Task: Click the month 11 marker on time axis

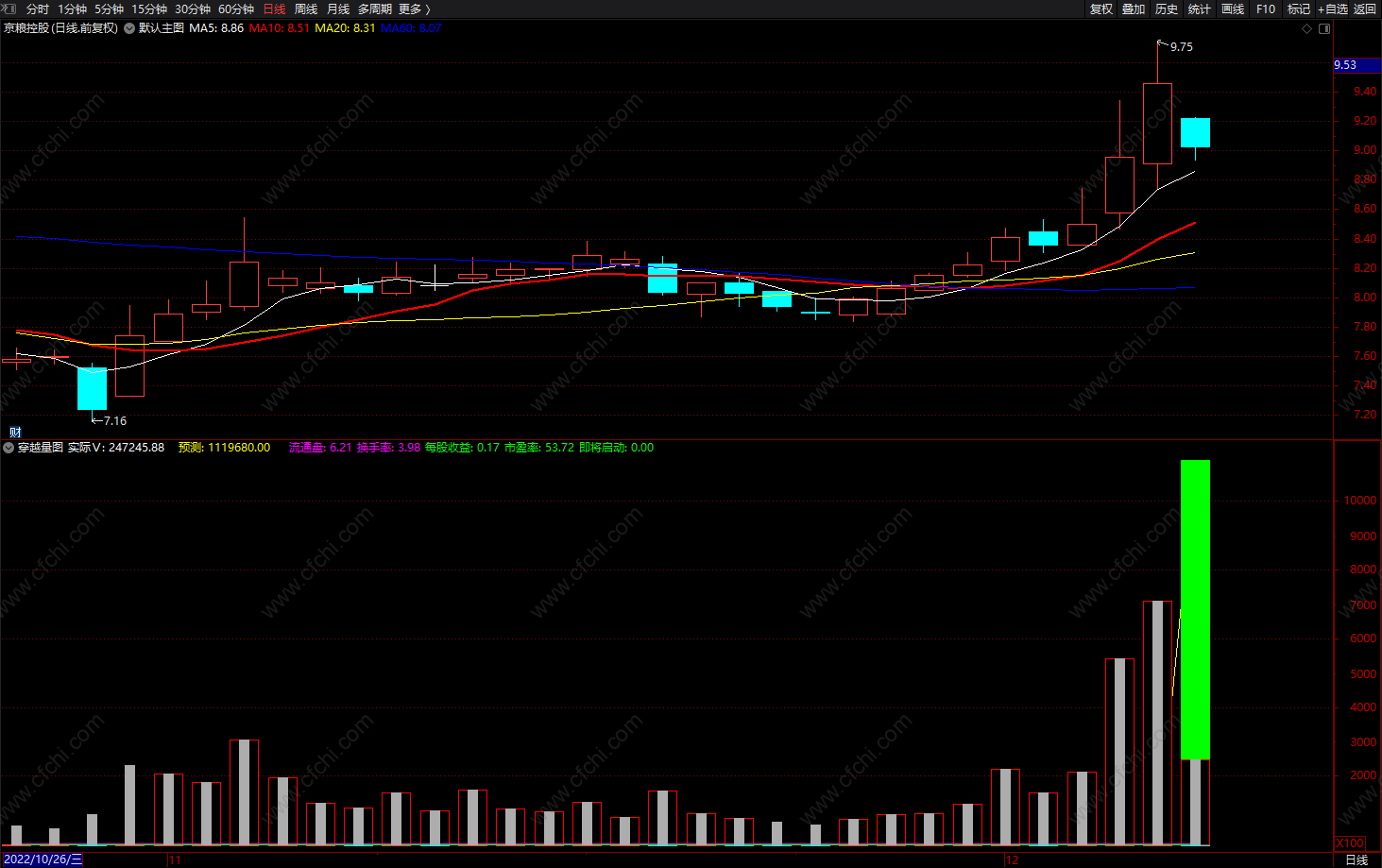Action: pyautogui.click(x=175, y=860)
